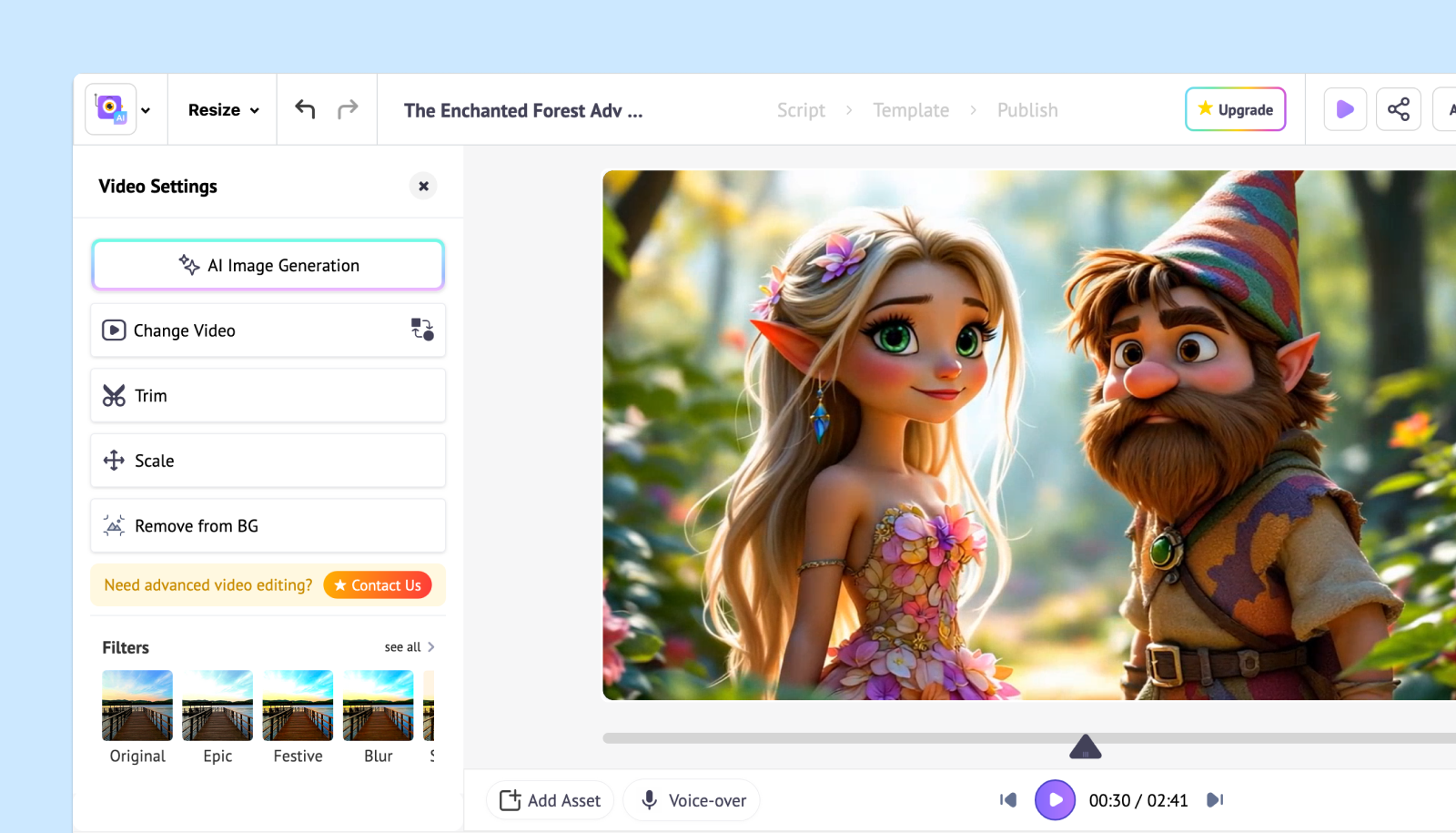
Task: Go to the Script step
Action: pos(801,110)
